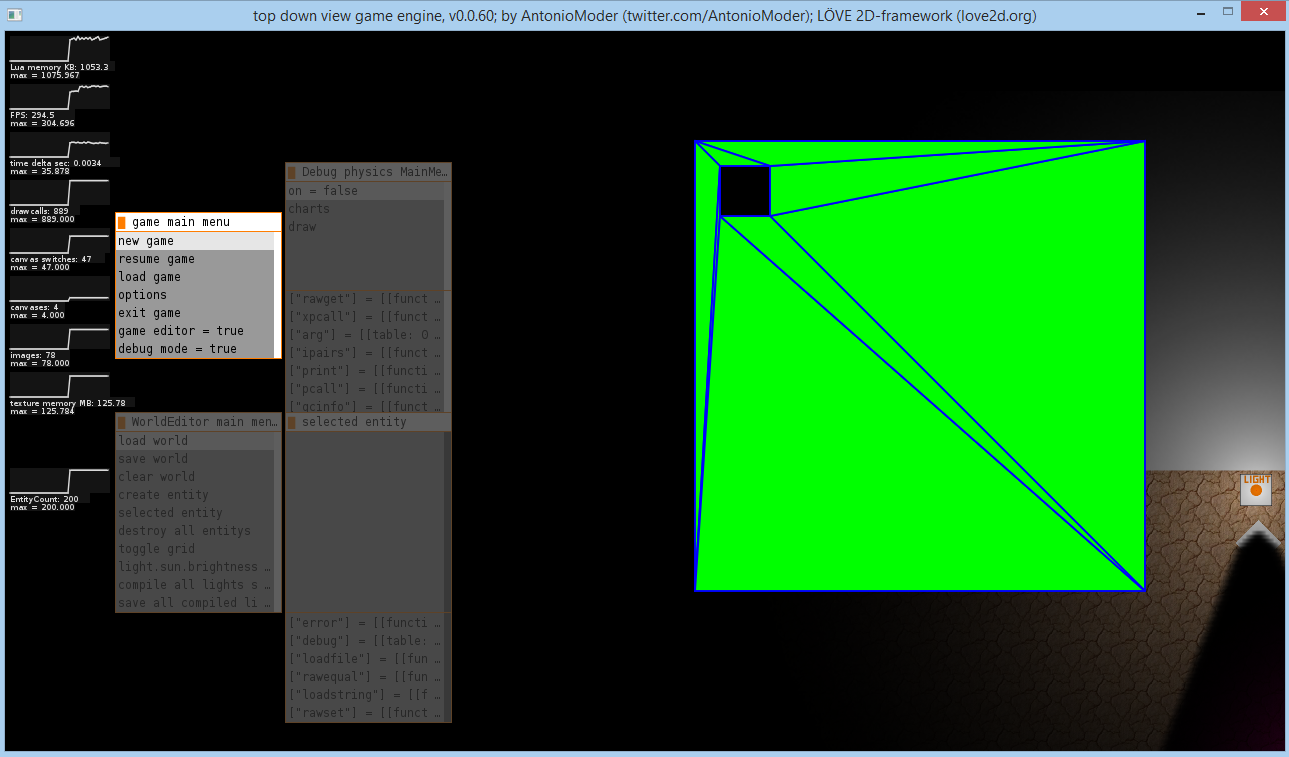Open 'charts' in Debug physics menu

point(365,209)
